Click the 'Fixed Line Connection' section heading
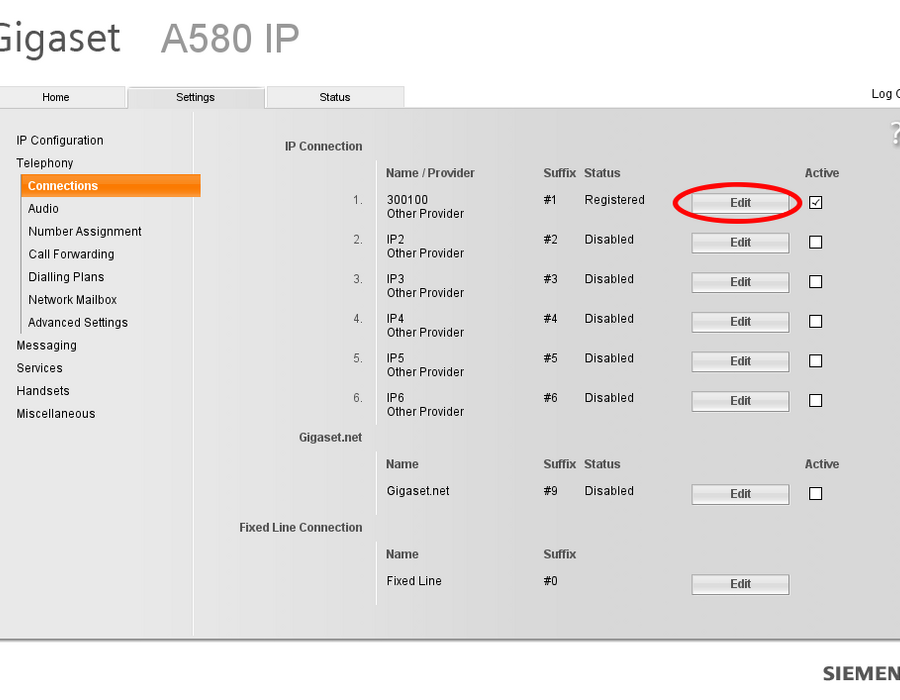900x700 pixels. [300, 527]
